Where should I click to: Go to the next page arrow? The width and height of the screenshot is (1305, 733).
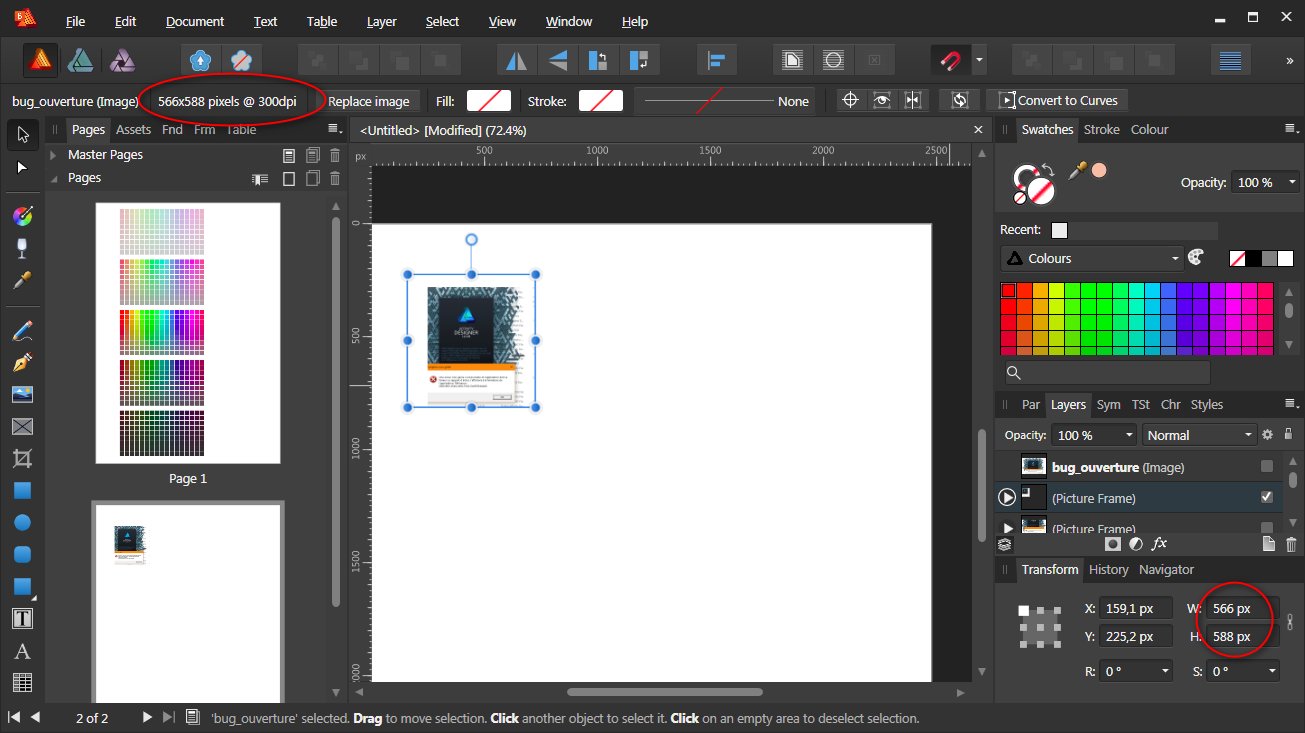tap(147, 717)
